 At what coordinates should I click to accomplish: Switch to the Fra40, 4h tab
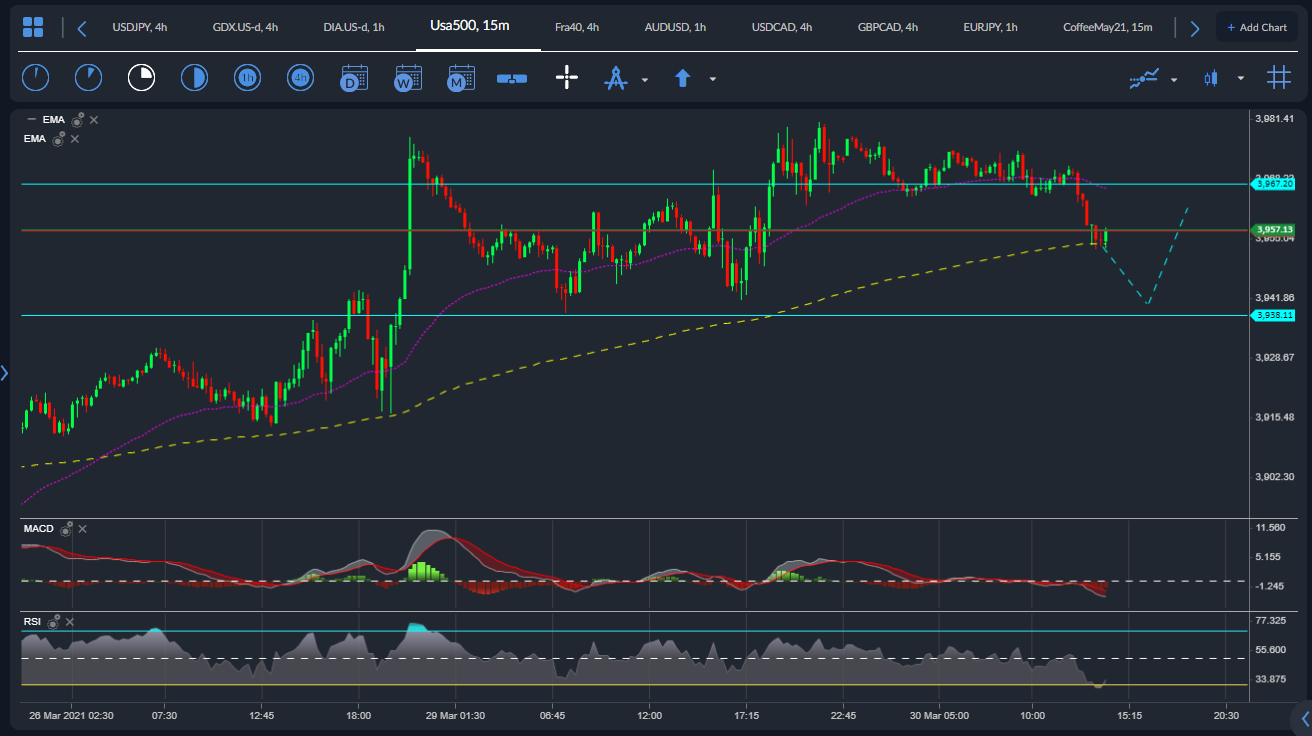(x=577, y=27)
